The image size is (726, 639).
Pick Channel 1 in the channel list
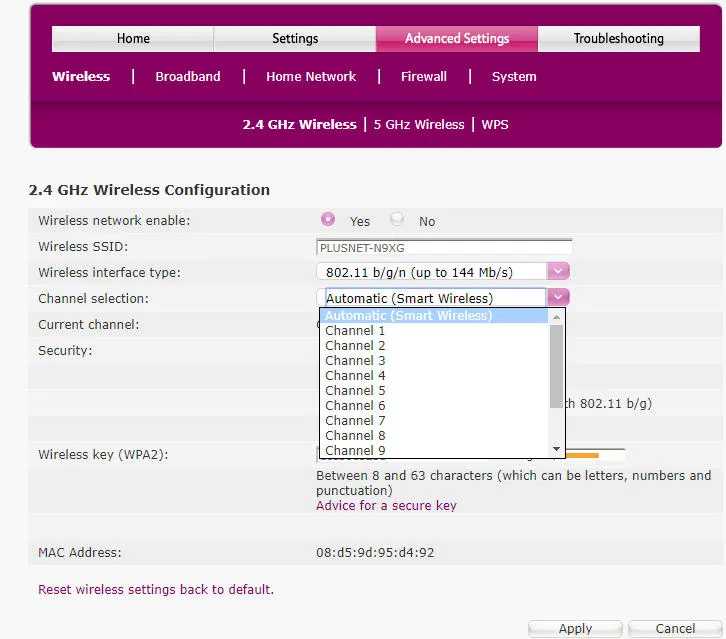pos(355,331)
